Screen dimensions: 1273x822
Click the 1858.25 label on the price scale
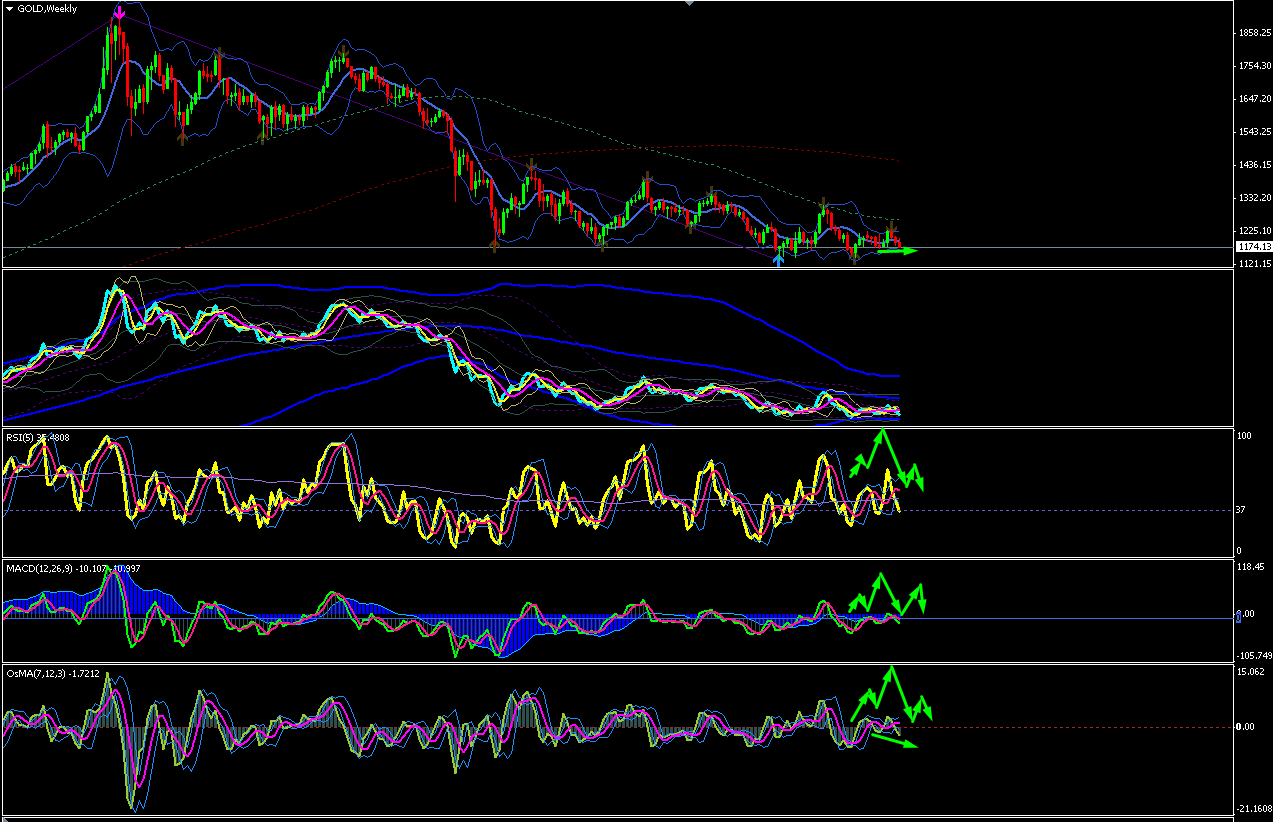(1254, 33)
